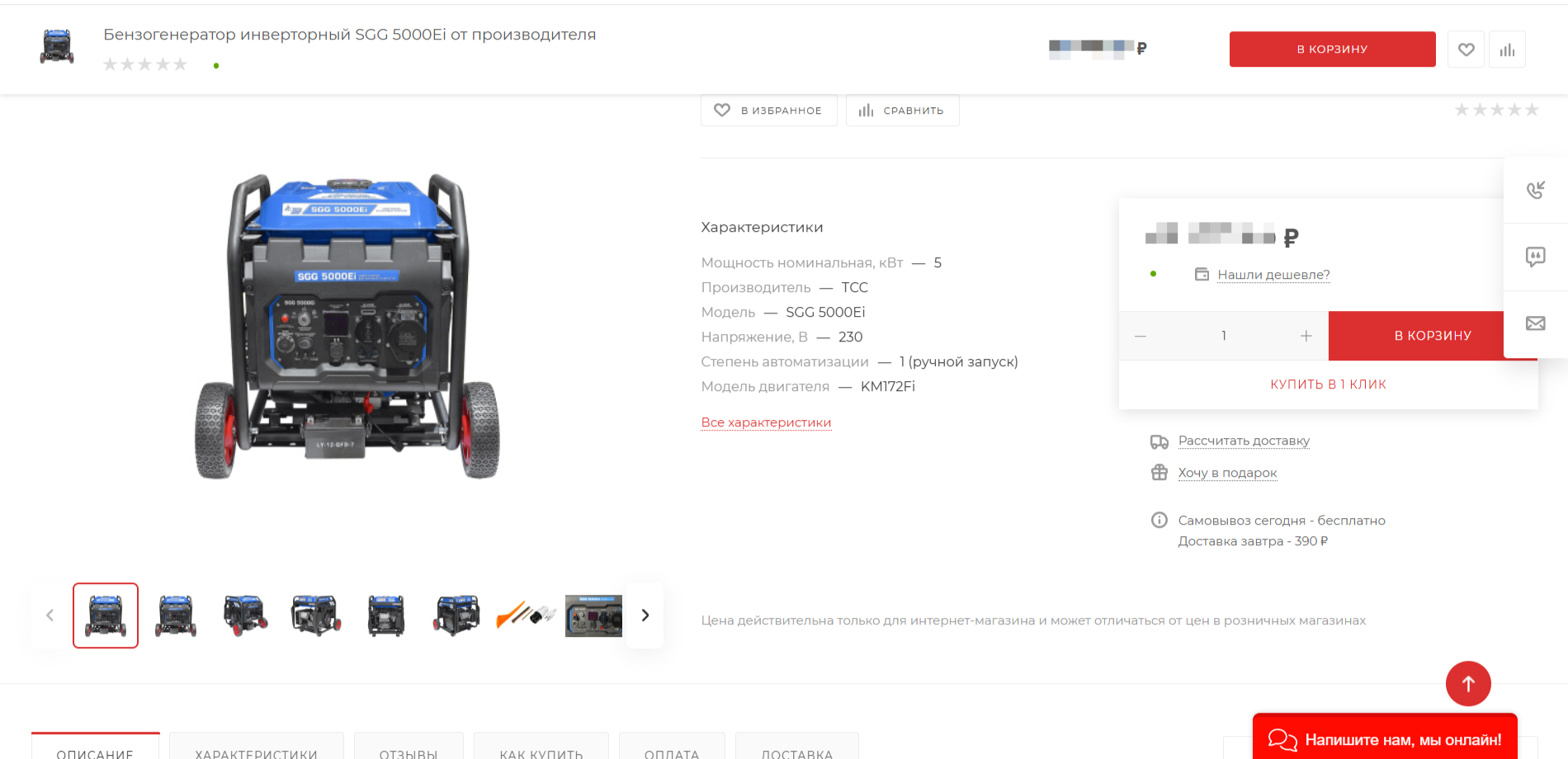The height and width of the screenshot is (759, 1568).
Task: Add product to favorites (В избранное)
Action: tap(768, 111)
